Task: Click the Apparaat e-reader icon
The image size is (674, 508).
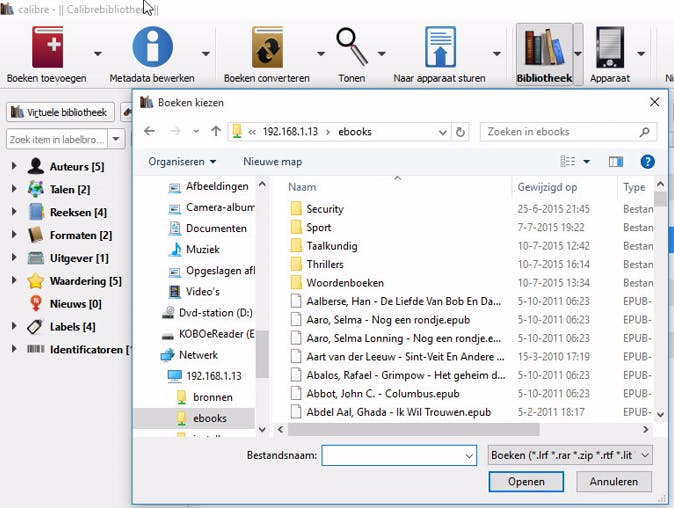Action: tap(610, 47)
